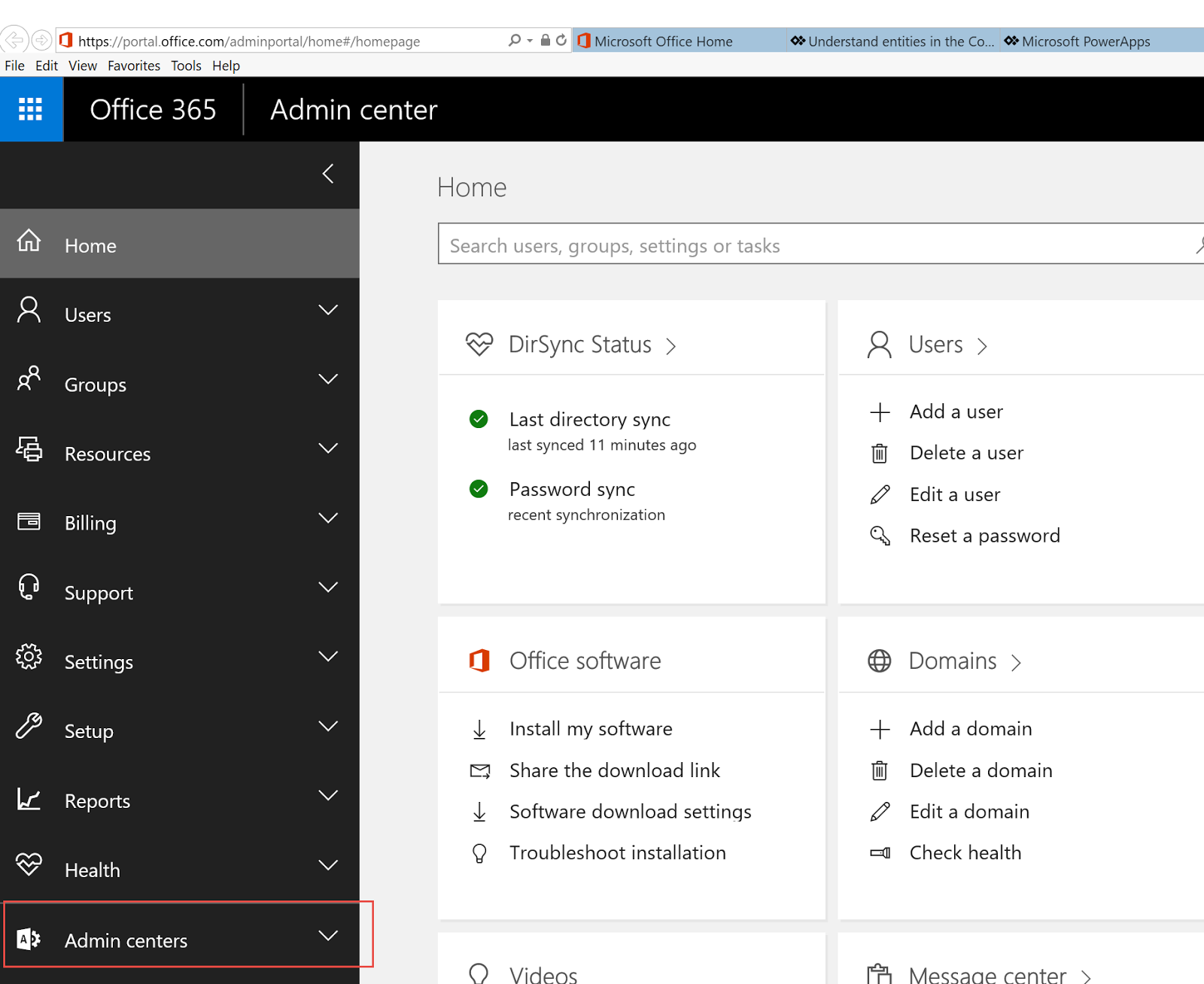Viewport: 1204px width, 984px height.
Task: Switch to the Microsoft PowerApps tab
Action: pos(1085,41)
